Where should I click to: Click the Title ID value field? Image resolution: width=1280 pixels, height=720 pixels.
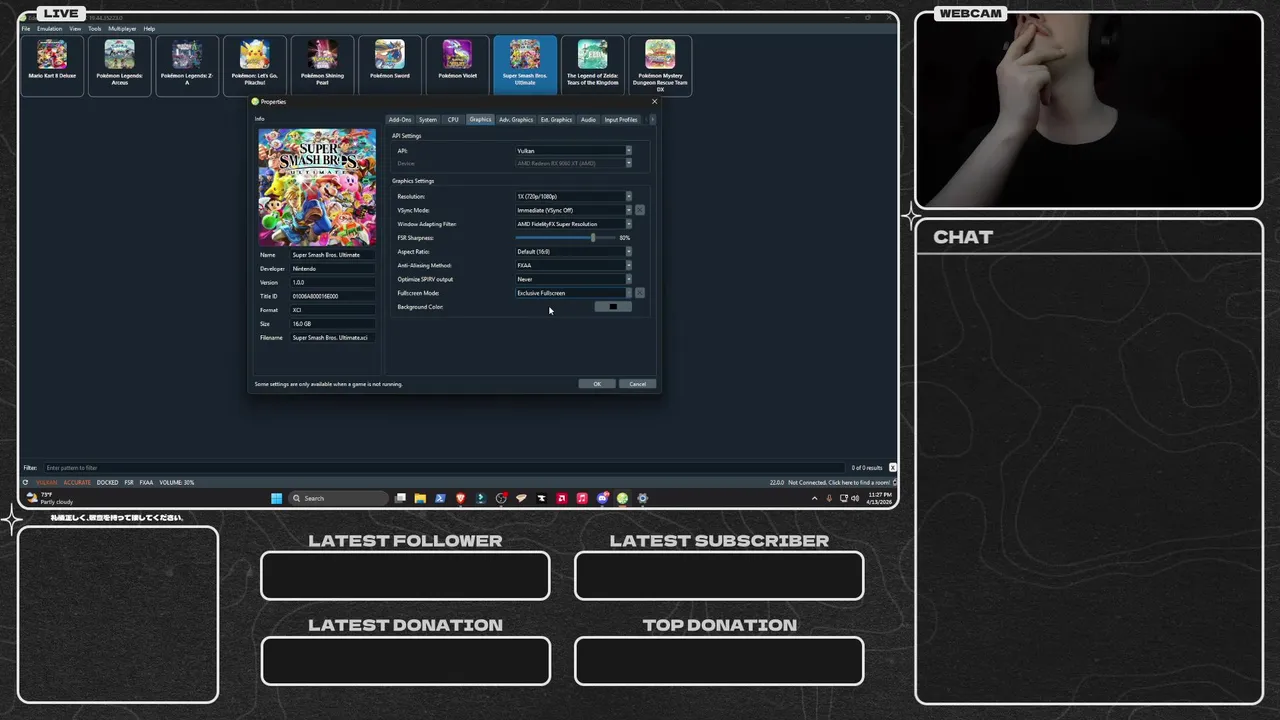[333, 296]
